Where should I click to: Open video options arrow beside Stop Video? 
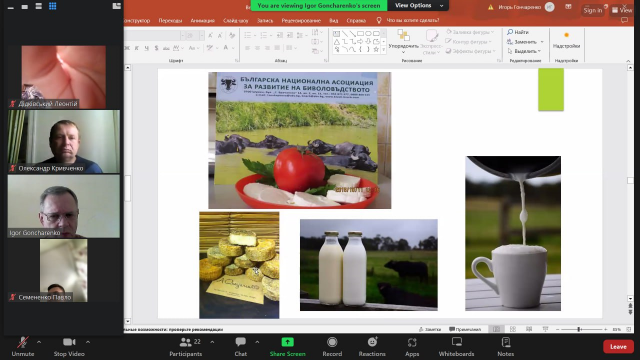(88, 342)
